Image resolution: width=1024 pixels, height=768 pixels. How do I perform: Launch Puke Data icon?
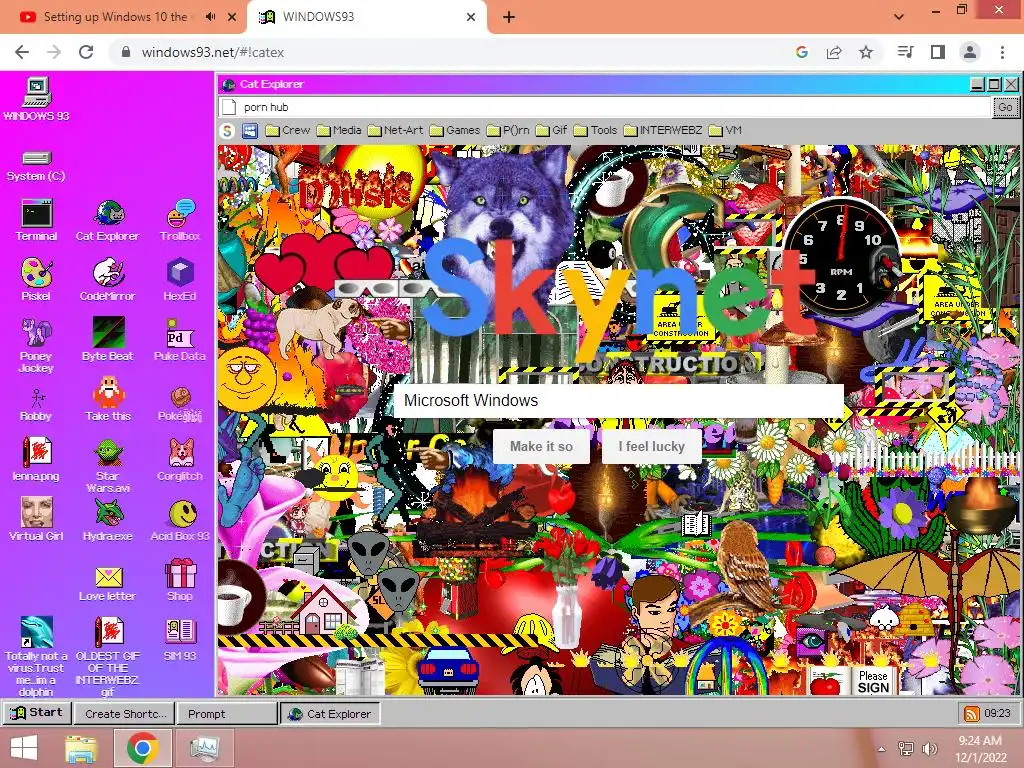tap(180, 340)
